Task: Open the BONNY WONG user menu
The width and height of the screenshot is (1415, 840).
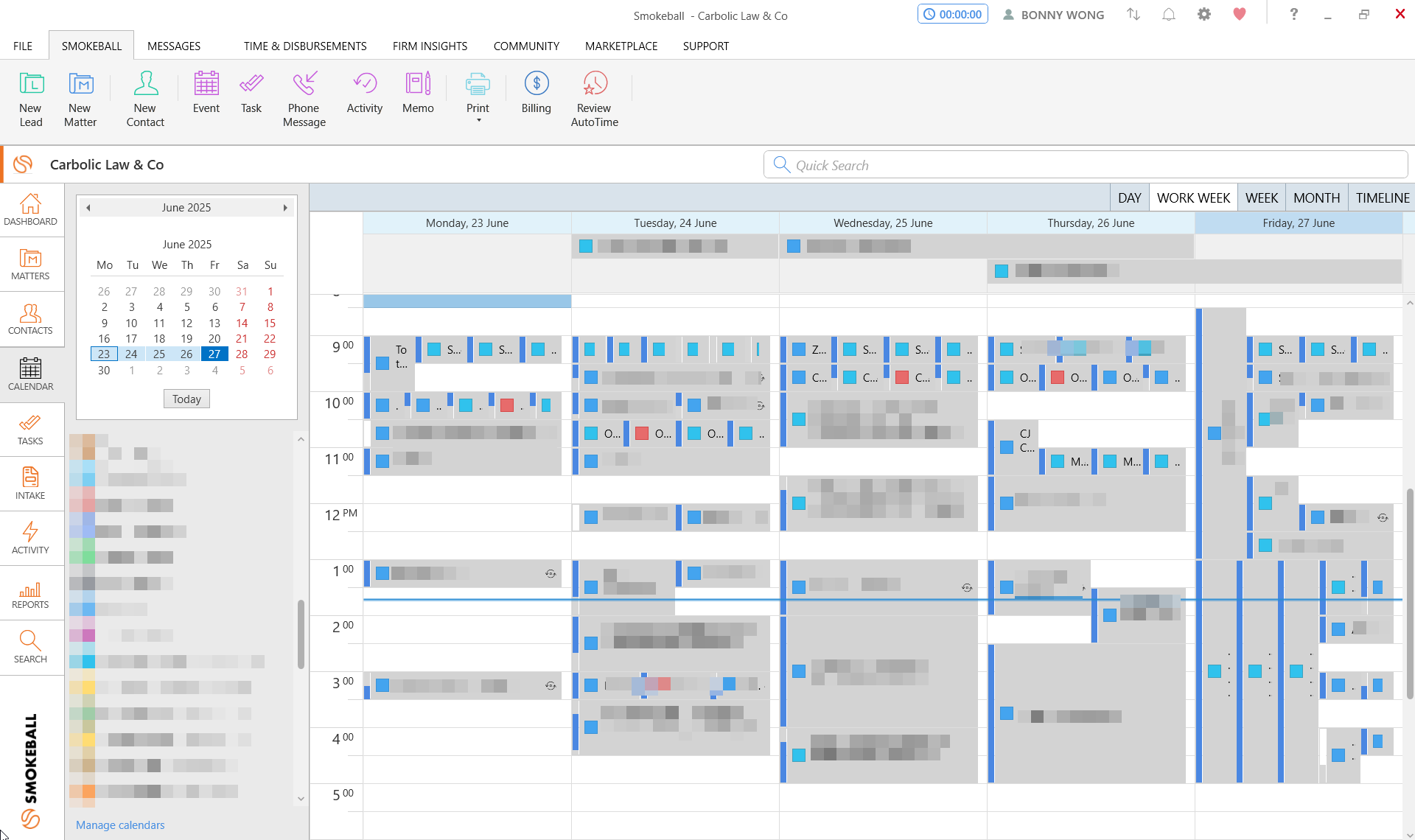Action: pos(1054,15)
